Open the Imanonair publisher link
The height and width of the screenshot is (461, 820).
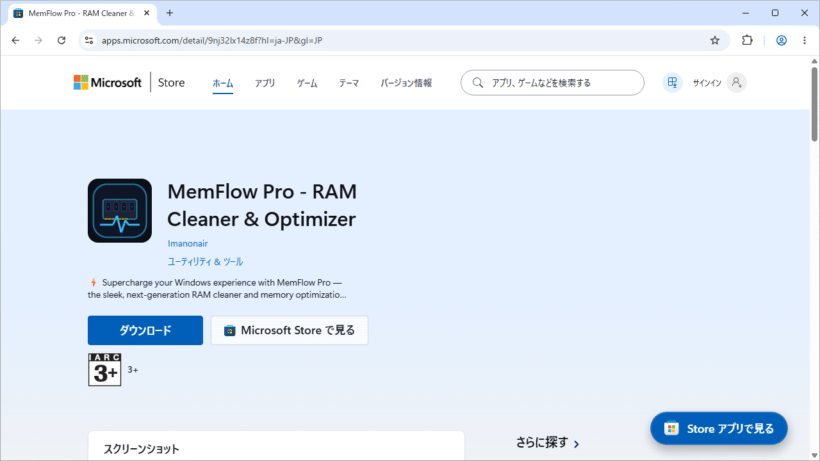(188, 244)
